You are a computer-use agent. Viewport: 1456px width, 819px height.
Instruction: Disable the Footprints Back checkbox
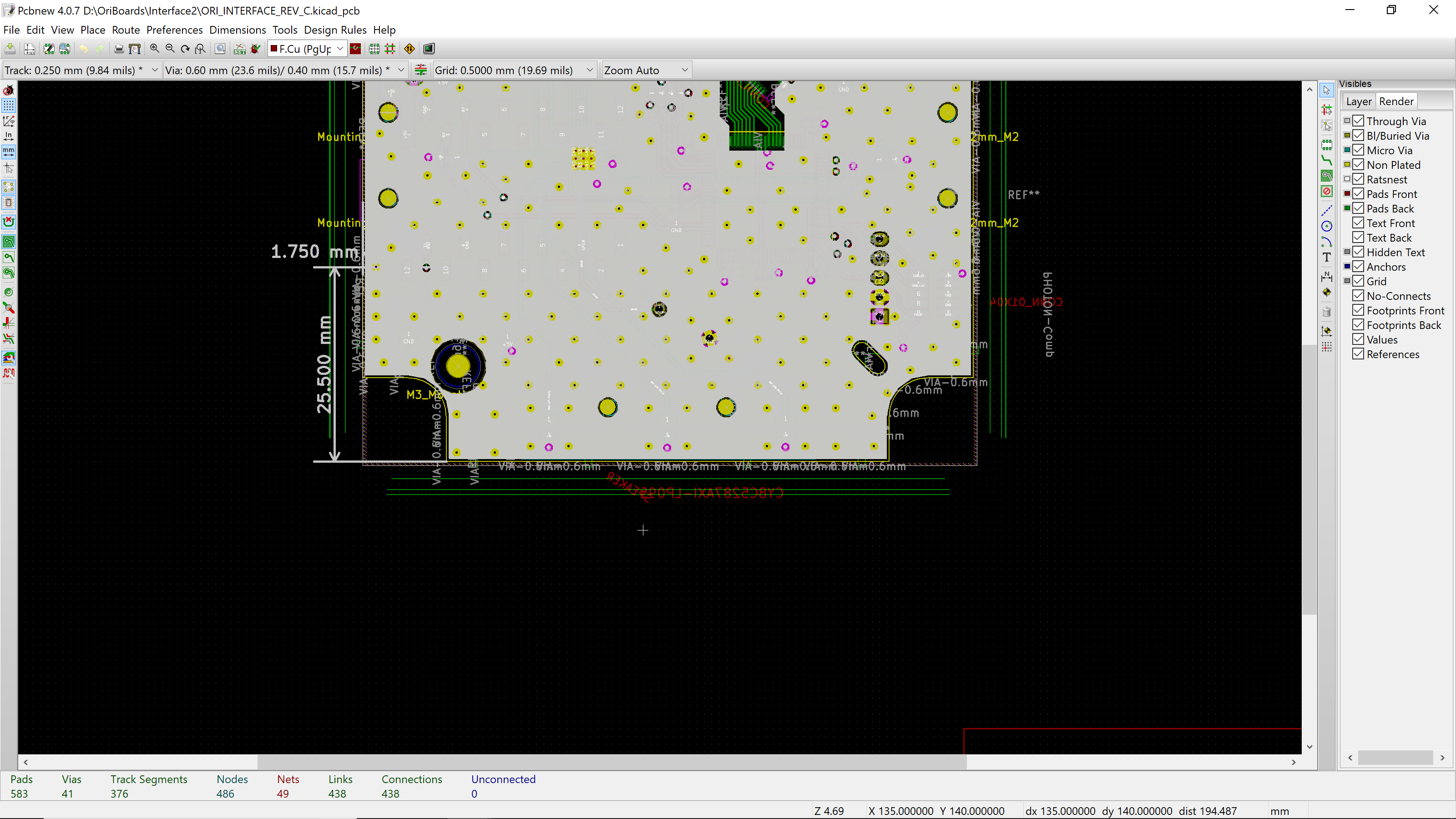pyautogui.click(x=1358, y=325)
